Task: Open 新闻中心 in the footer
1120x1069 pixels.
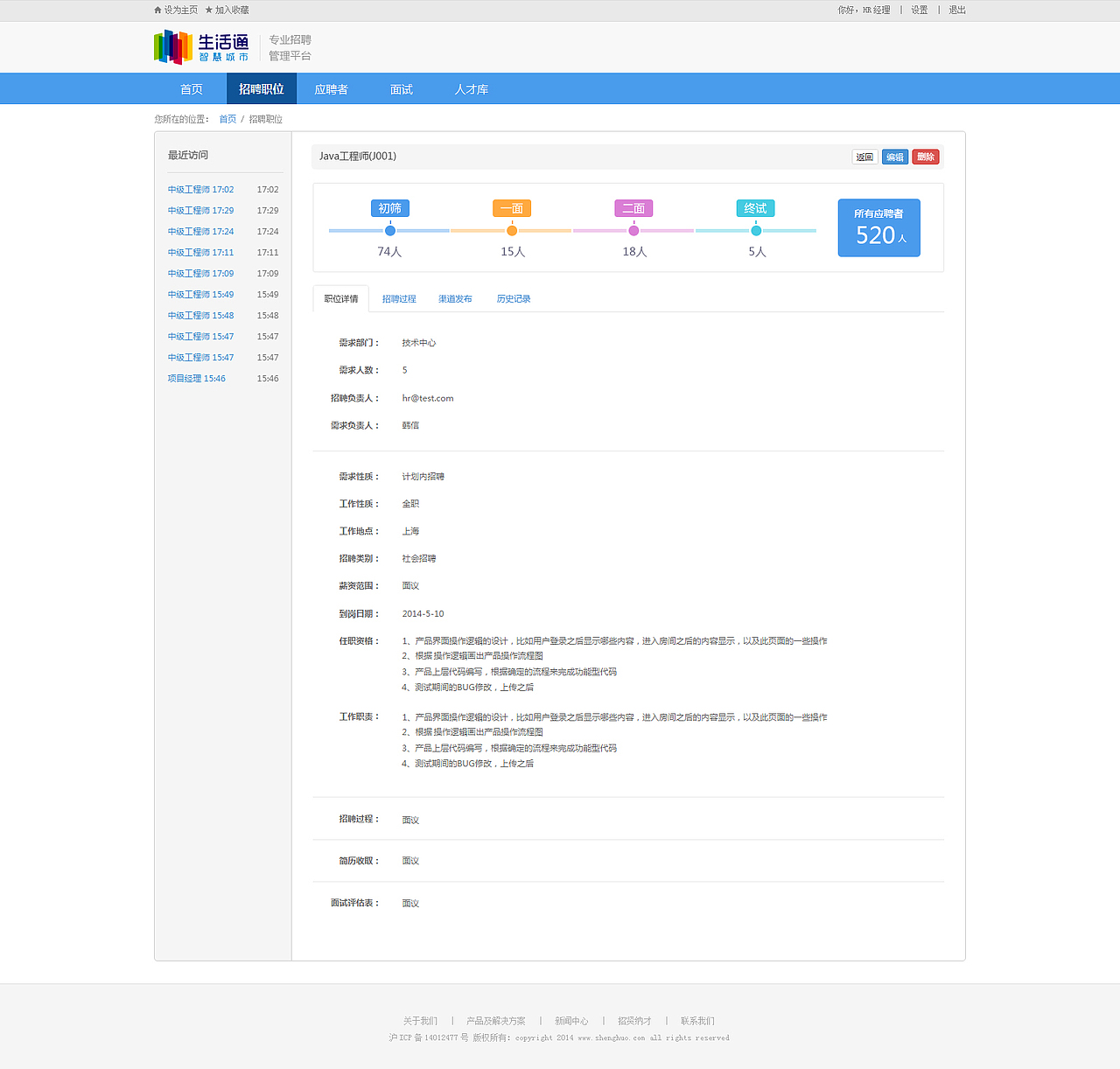Action: pyautogui.click(x=571, y=1021)
